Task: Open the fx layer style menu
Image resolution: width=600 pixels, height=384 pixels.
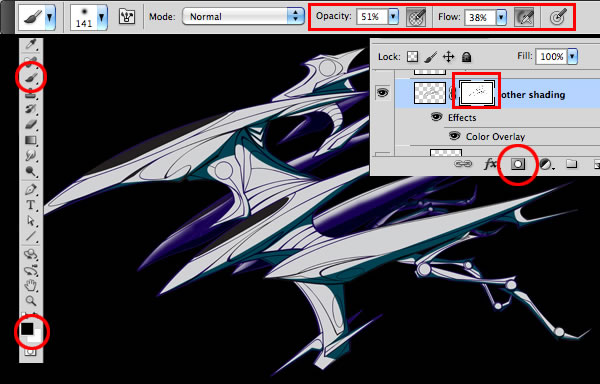Action: pos(490,164)
